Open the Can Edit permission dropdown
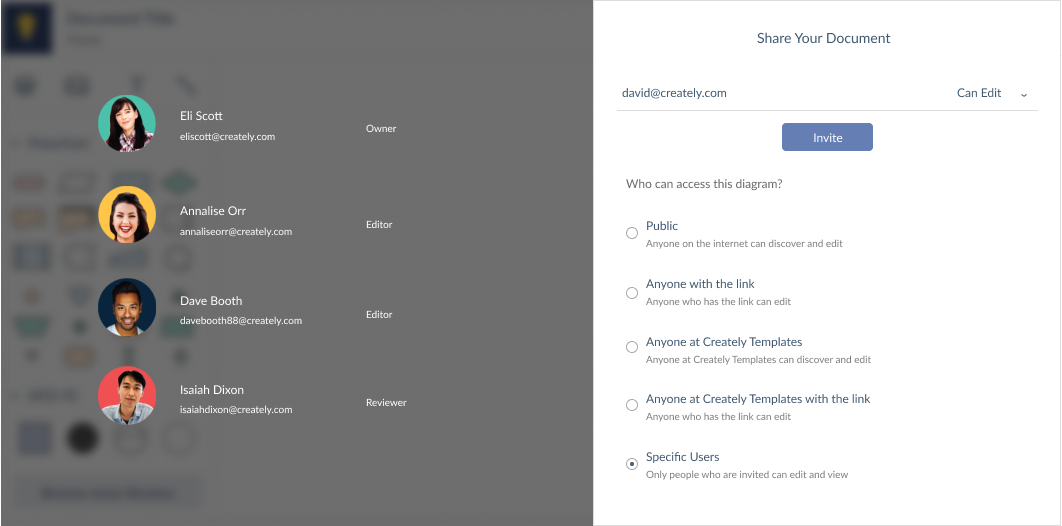The width and height of the screenshot is (1062, 526). (x=979, y=93)
